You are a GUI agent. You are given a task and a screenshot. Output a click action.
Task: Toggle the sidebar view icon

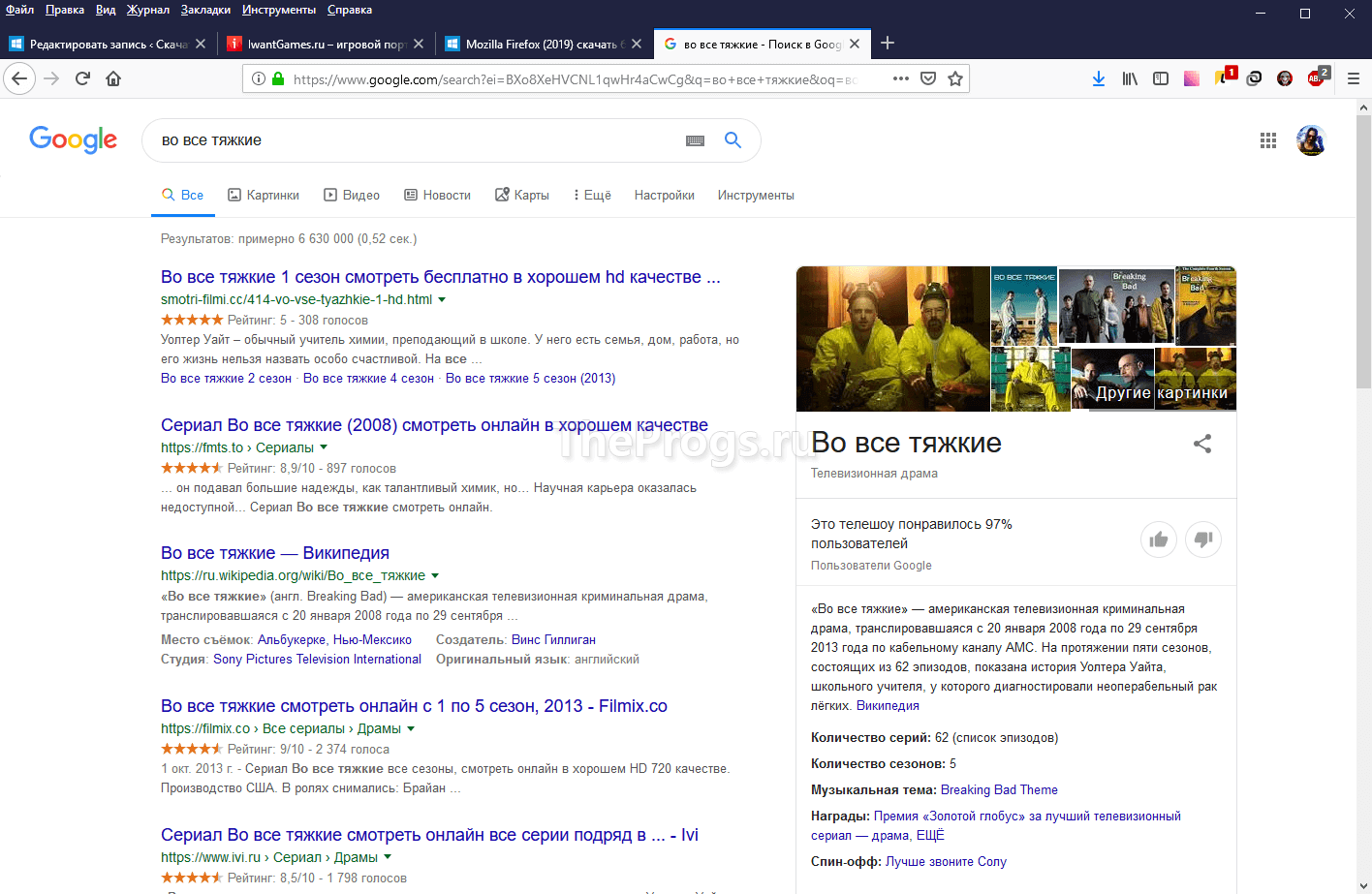click(1161, 78)
